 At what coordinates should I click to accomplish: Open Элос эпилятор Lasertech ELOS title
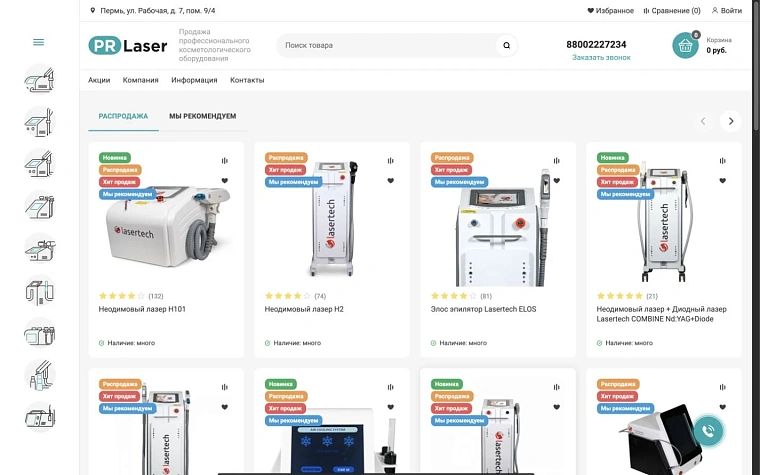pos(483,309)
